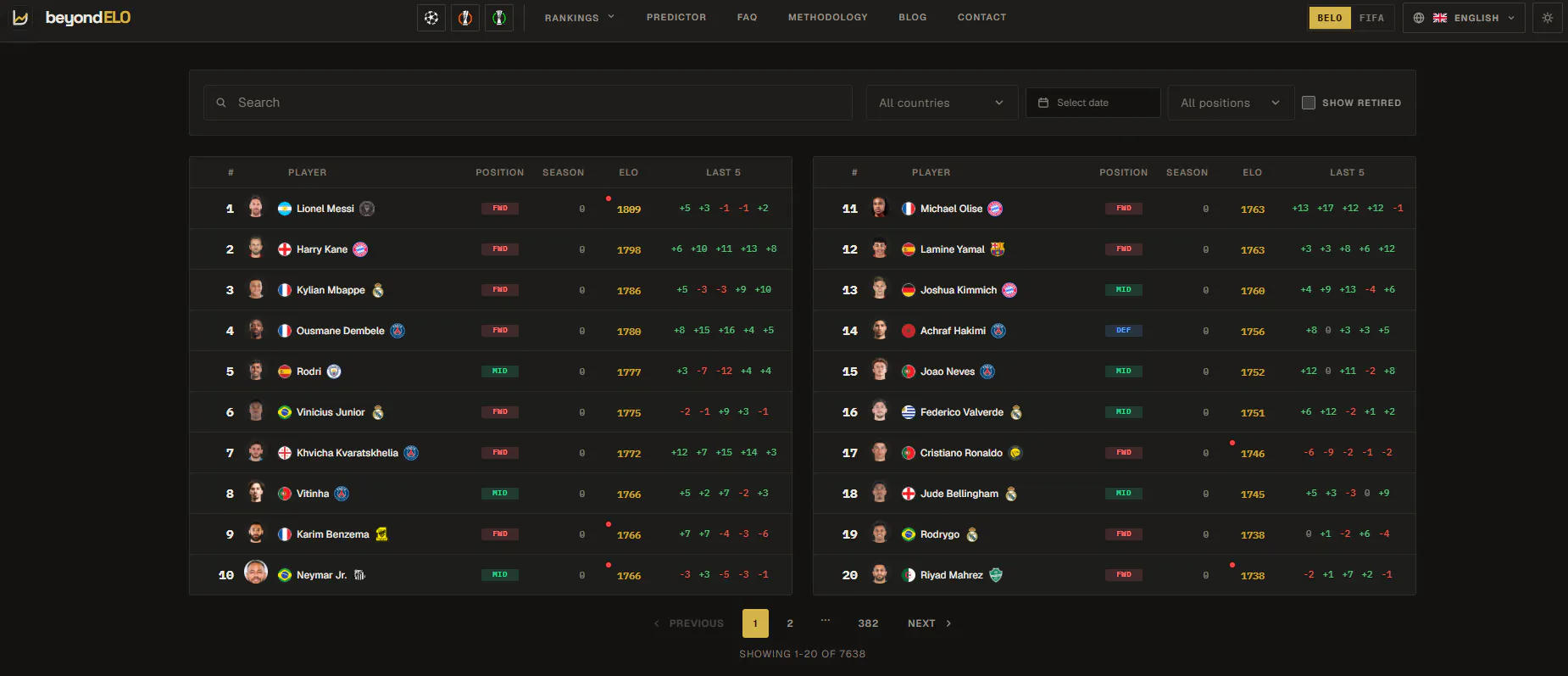Screen dimensions: 1568x676
Task: Click Federico Valverde's Uruguay flag icon
Action: [909, 412]
